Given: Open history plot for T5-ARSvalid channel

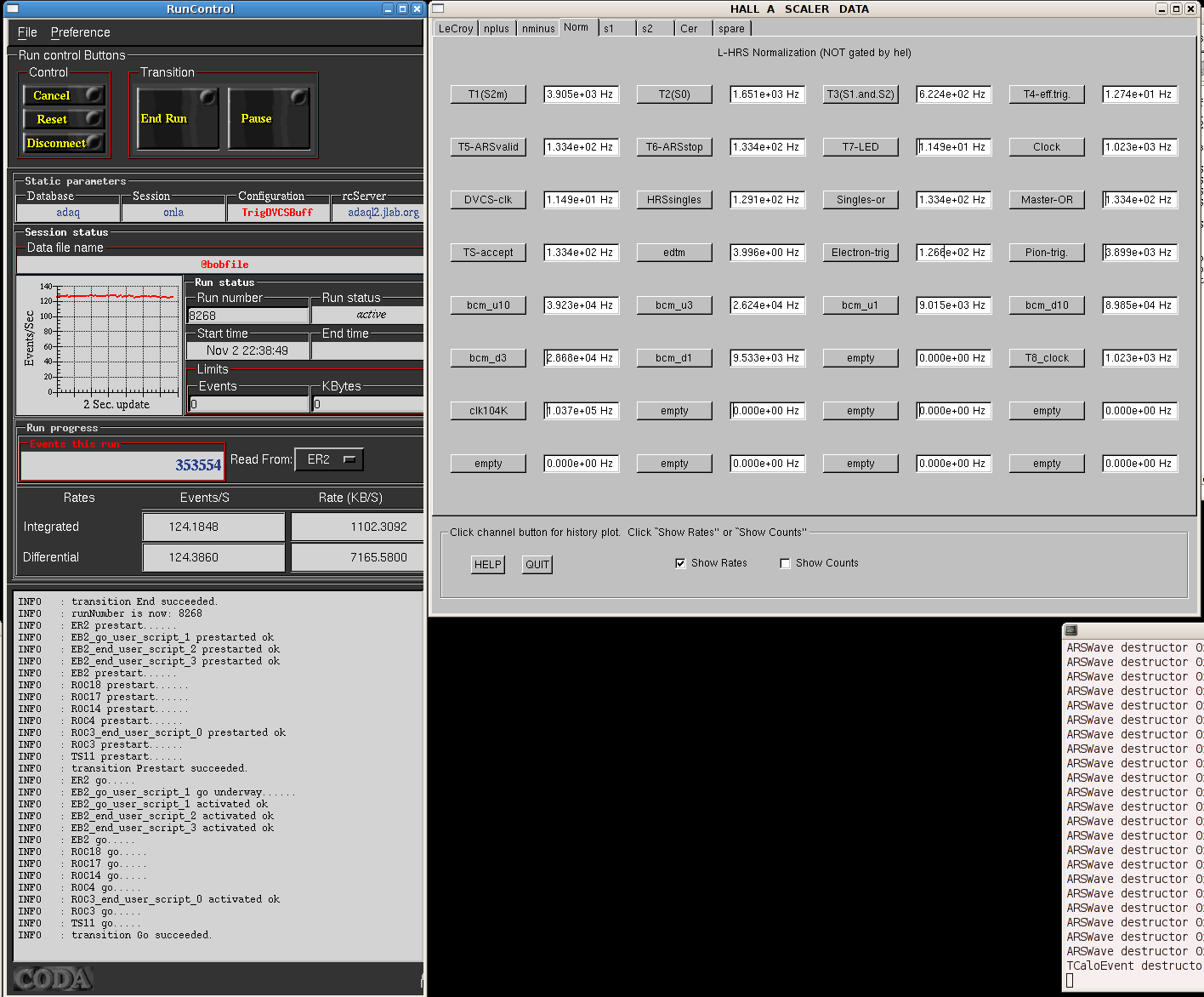Looking at the screenshot, I should [488, 147].
